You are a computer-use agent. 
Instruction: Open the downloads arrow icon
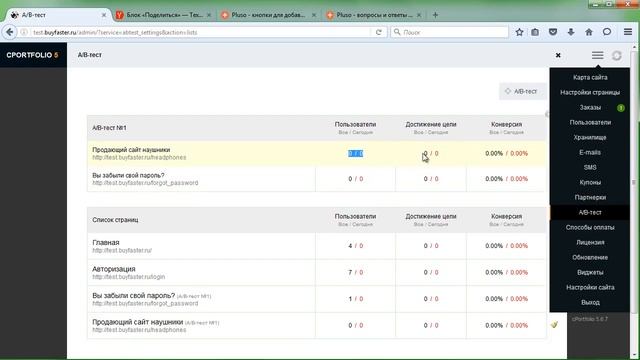571,32
